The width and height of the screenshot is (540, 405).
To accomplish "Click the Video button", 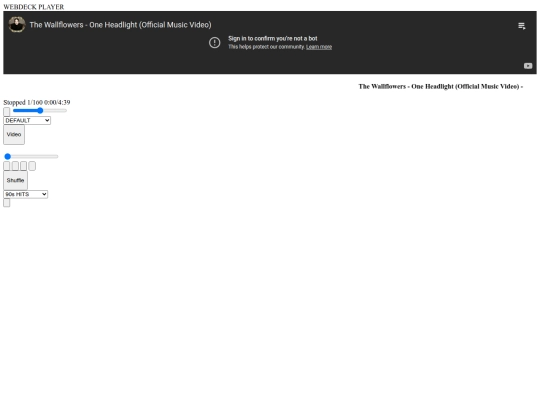I will click(x=14, y=135).
